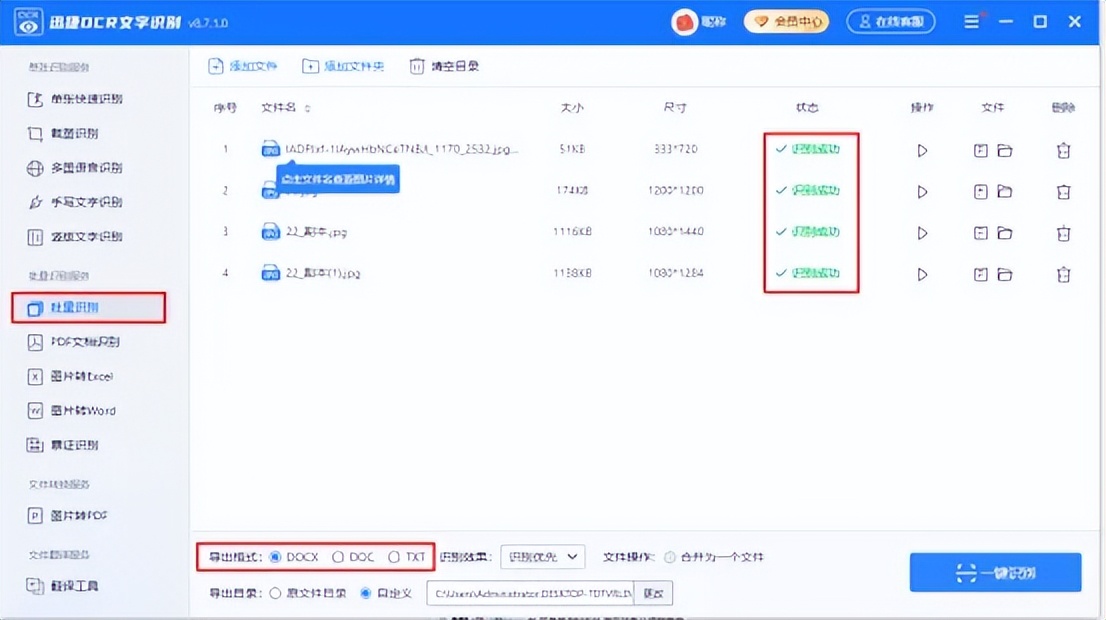Image resolution: width=1106 pixels, height=620 pixels.
Task: Delete the fourth file using its trash icon
Action: (1063, 273)
